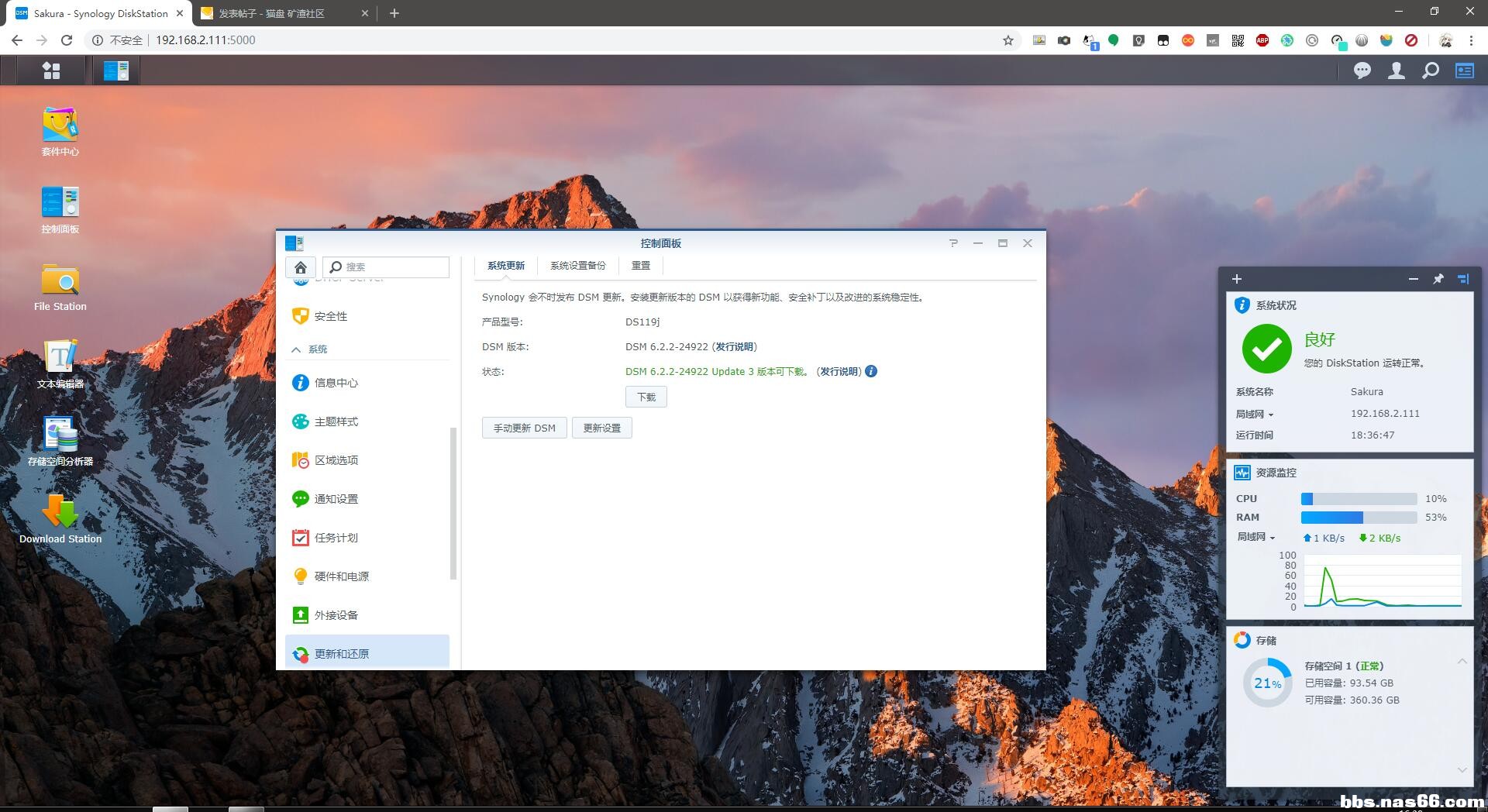Toggle the widgets panel icon in DSM taskbar

pos(1465,71)
